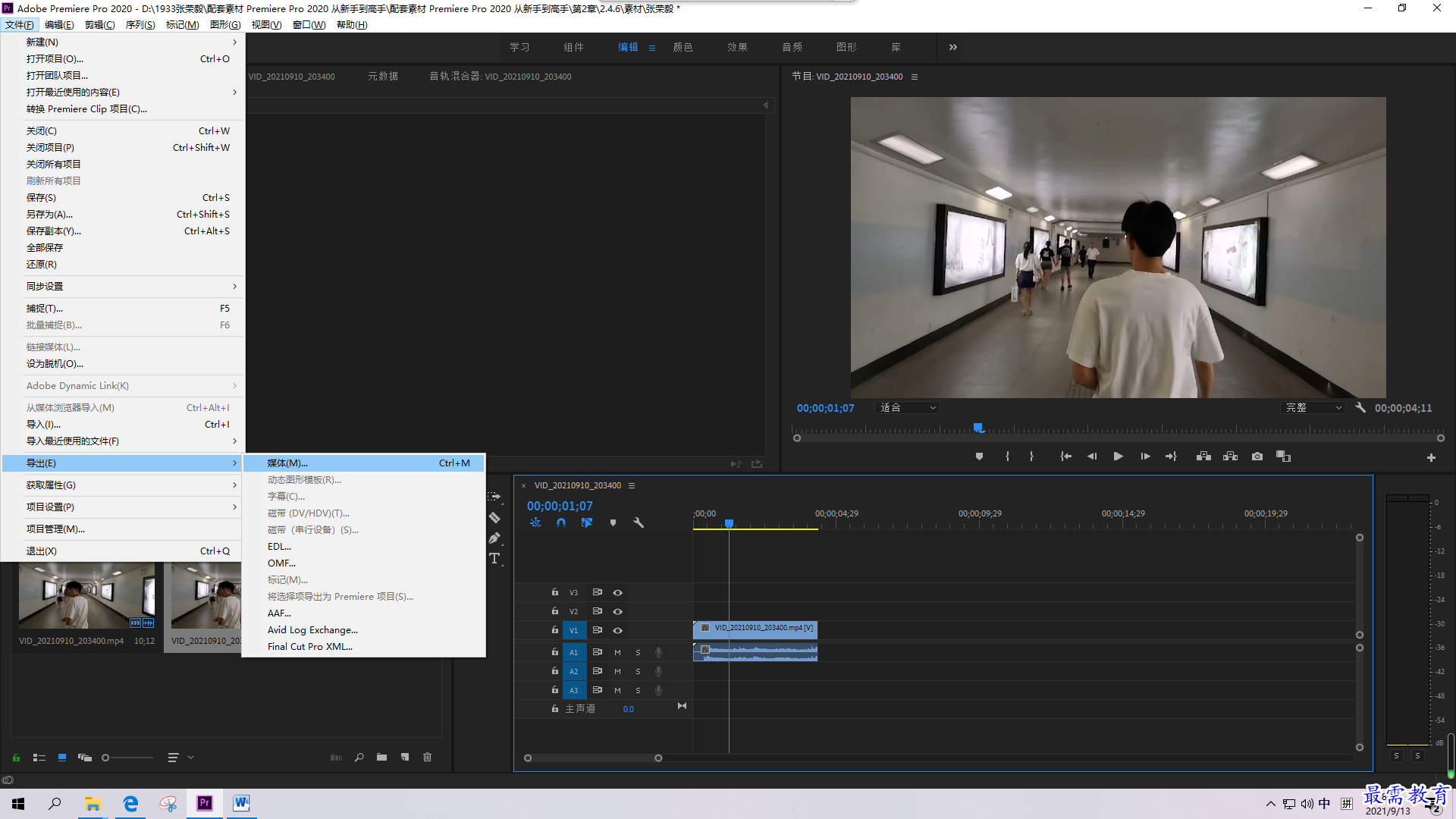The image size is (1456, 819).
Task: Click the Play button in program monitor
Action: [x=1118, y=457]
